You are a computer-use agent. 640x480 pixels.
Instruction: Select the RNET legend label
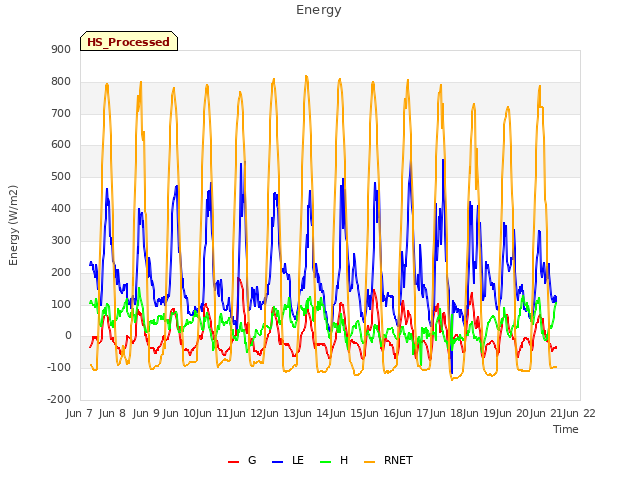point(398,460)
